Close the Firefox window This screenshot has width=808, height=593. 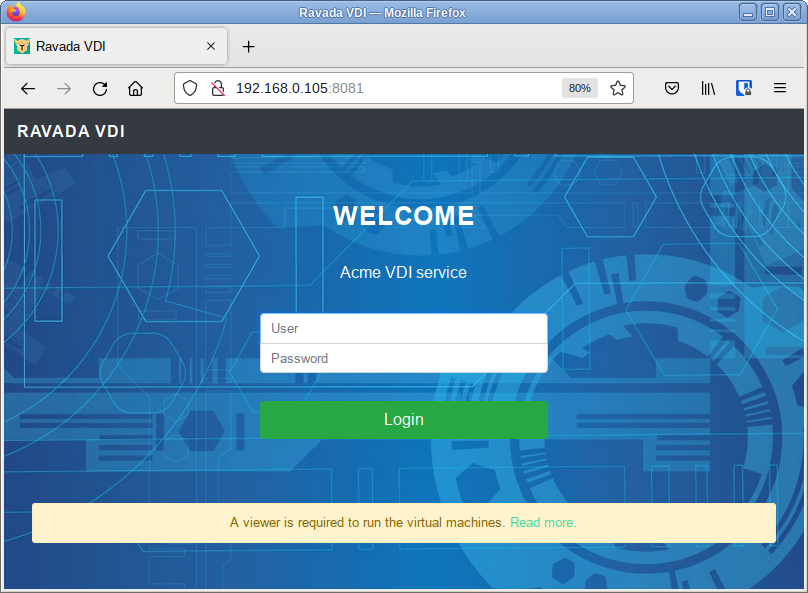click(x=792, y=12)
